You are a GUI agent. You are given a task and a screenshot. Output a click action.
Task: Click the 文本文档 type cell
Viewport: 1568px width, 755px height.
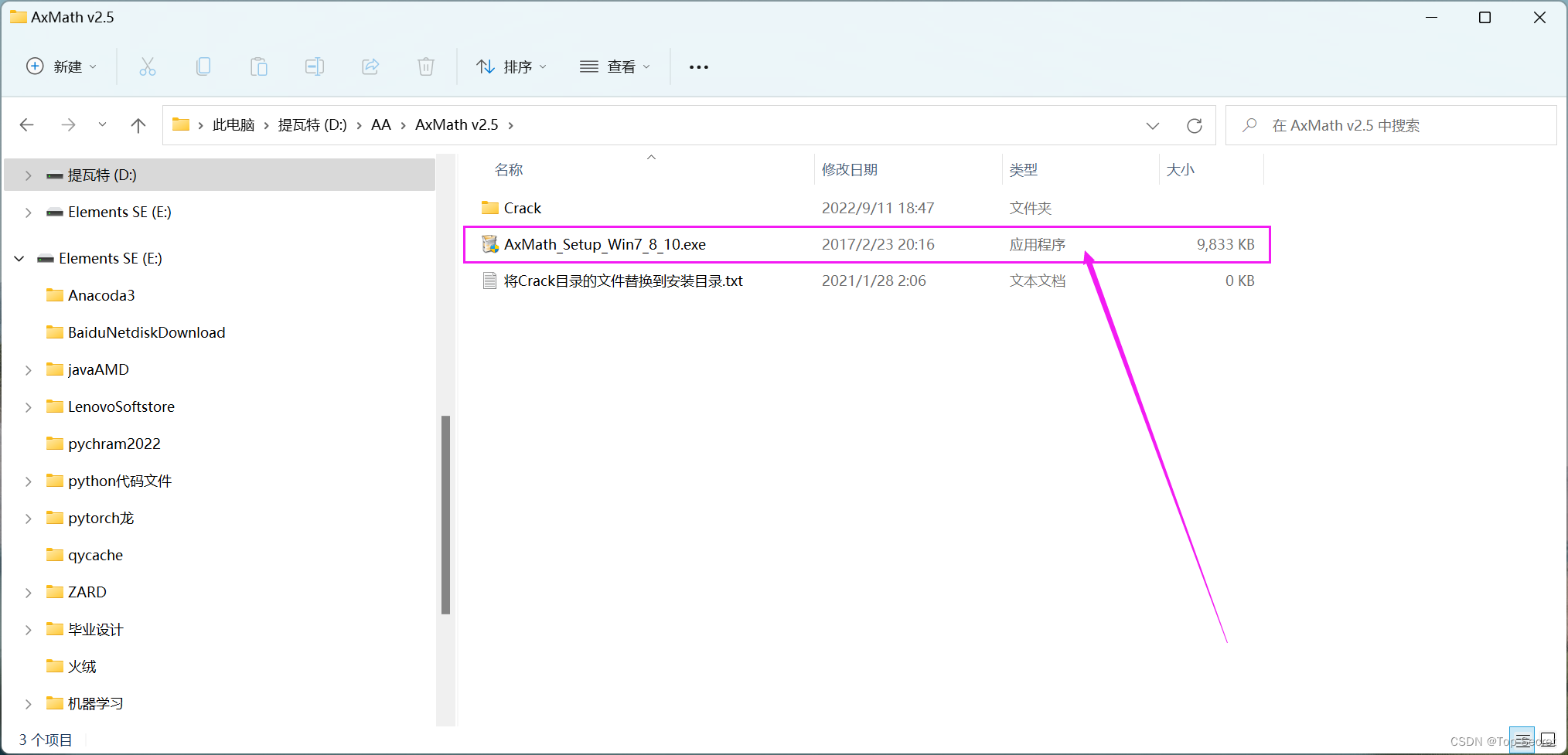(x=1037, y=281)
